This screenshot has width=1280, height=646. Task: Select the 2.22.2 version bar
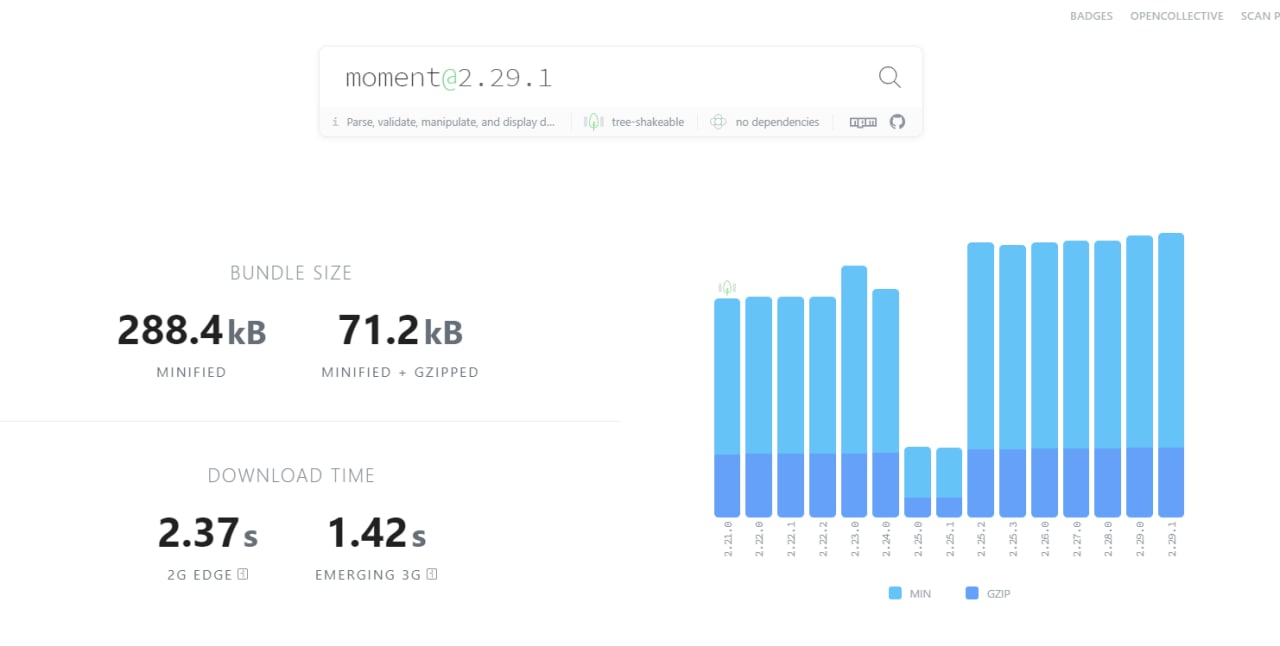(823, 407)
